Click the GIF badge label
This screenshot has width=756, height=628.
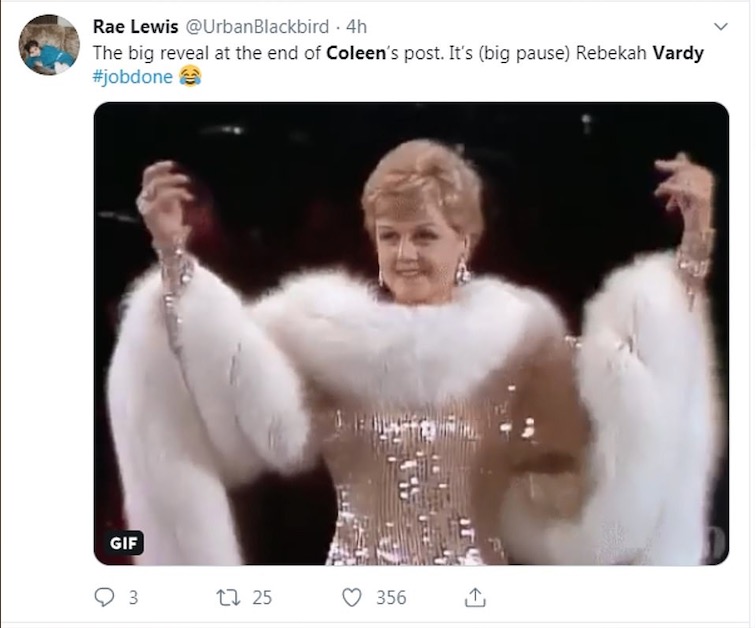[125, 543]
